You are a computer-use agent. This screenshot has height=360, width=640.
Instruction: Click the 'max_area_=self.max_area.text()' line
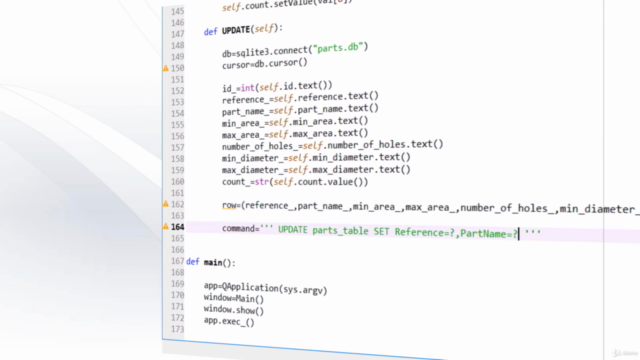tap(295, 134)
